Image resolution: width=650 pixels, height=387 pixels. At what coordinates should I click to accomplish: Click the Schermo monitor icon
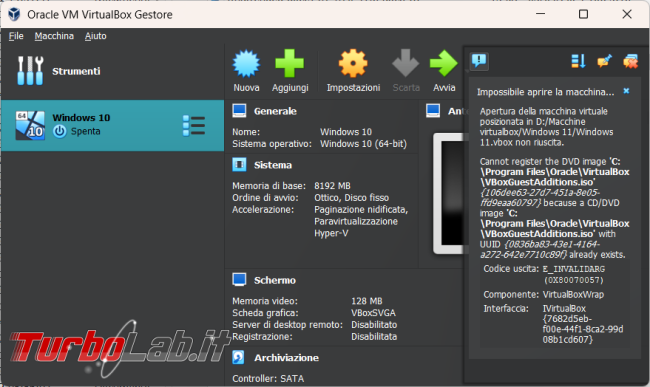(x=239, y=280)
